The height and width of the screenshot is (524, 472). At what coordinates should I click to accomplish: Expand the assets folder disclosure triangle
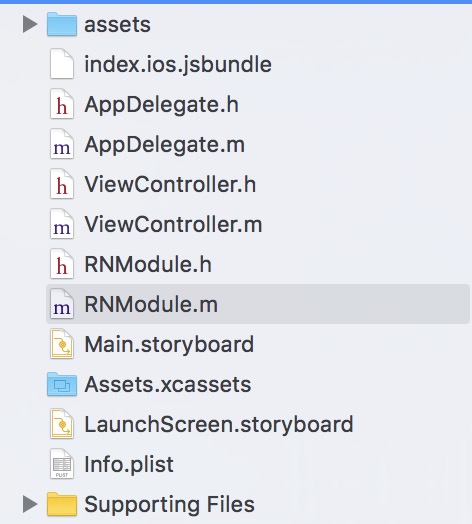click(30, 24)
